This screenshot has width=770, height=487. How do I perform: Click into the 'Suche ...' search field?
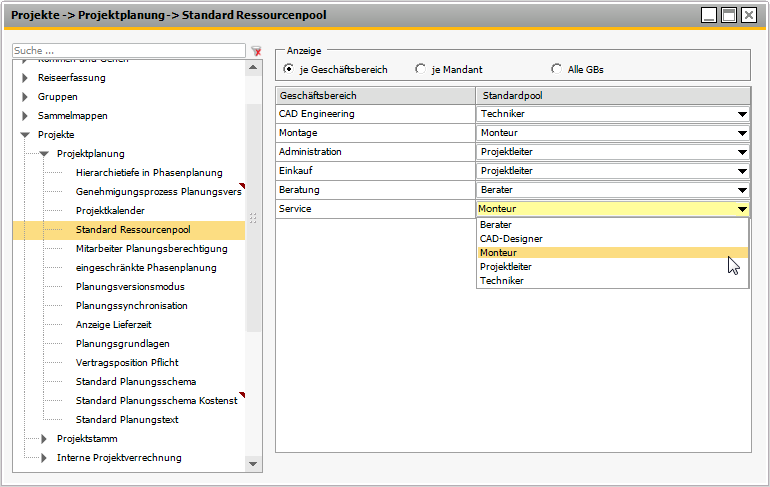coord(128,50)
